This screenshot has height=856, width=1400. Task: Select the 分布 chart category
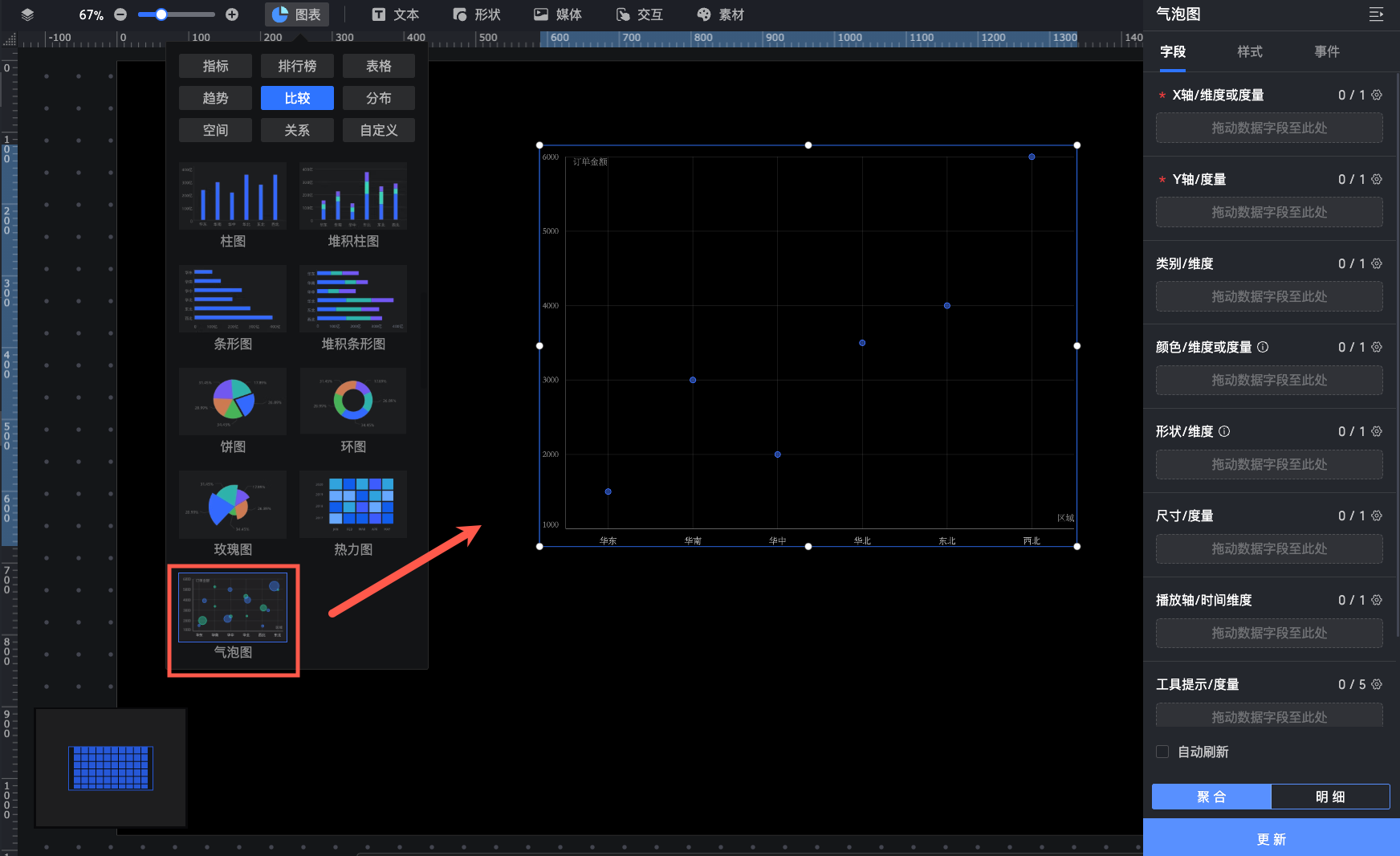[x=379, y=98]
